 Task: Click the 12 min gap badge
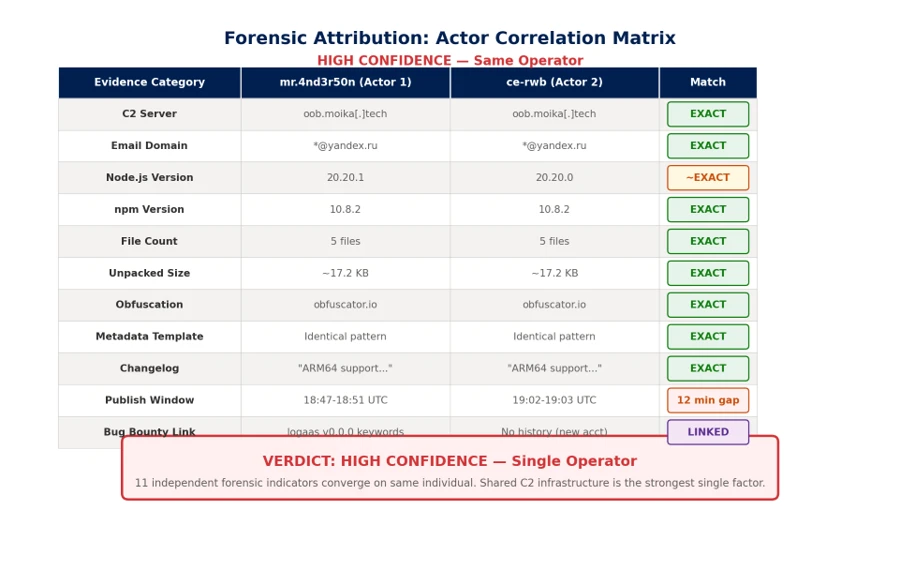pyautogui.click(x=708, y=400)
